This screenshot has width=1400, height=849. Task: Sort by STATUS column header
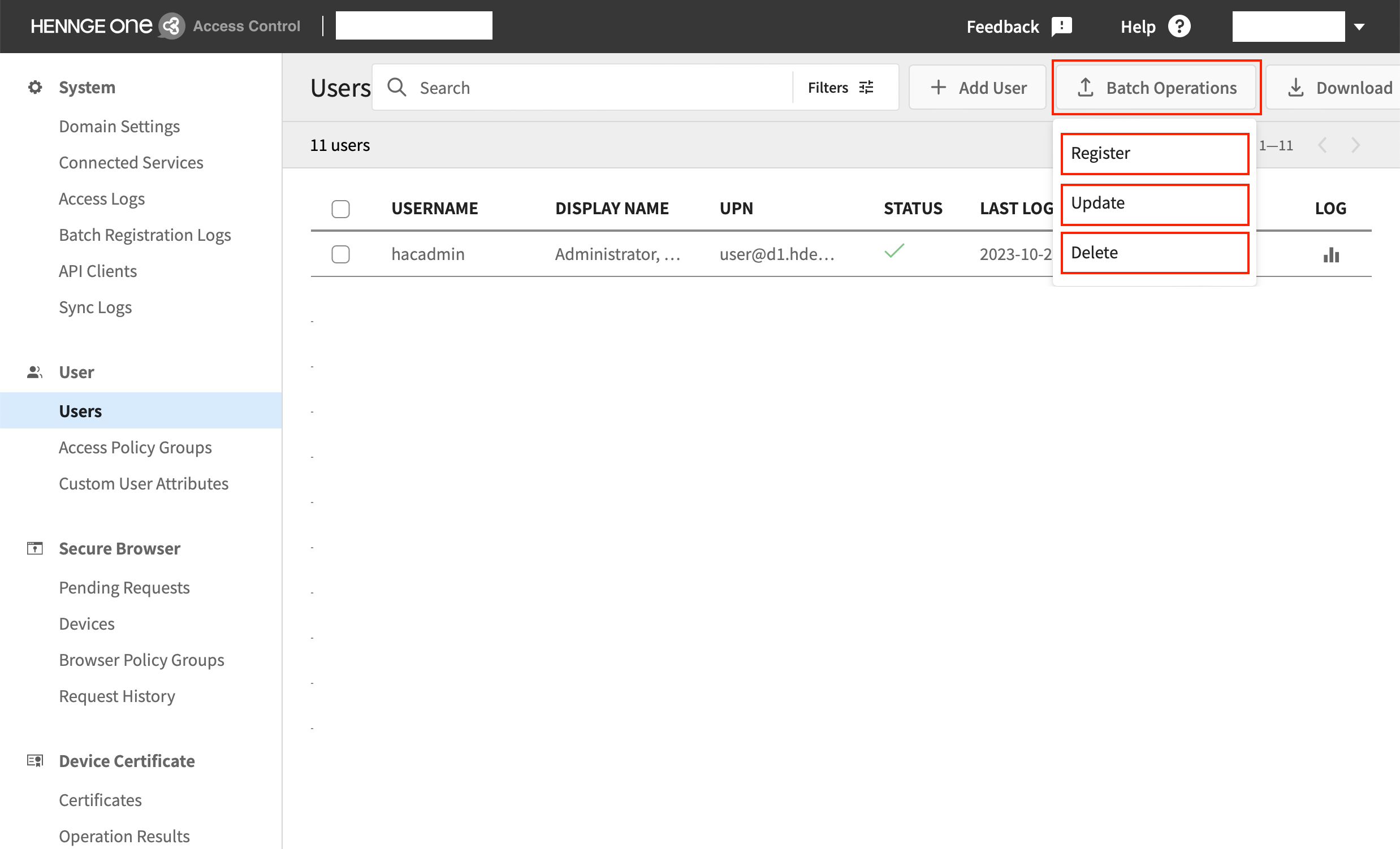(913, 209)
